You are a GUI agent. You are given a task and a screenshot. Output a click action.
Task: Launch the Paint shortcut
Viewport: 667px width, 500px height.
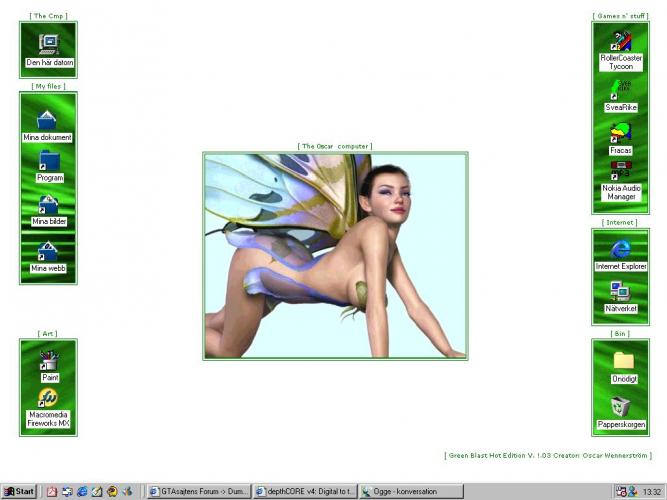click(49, 361)
